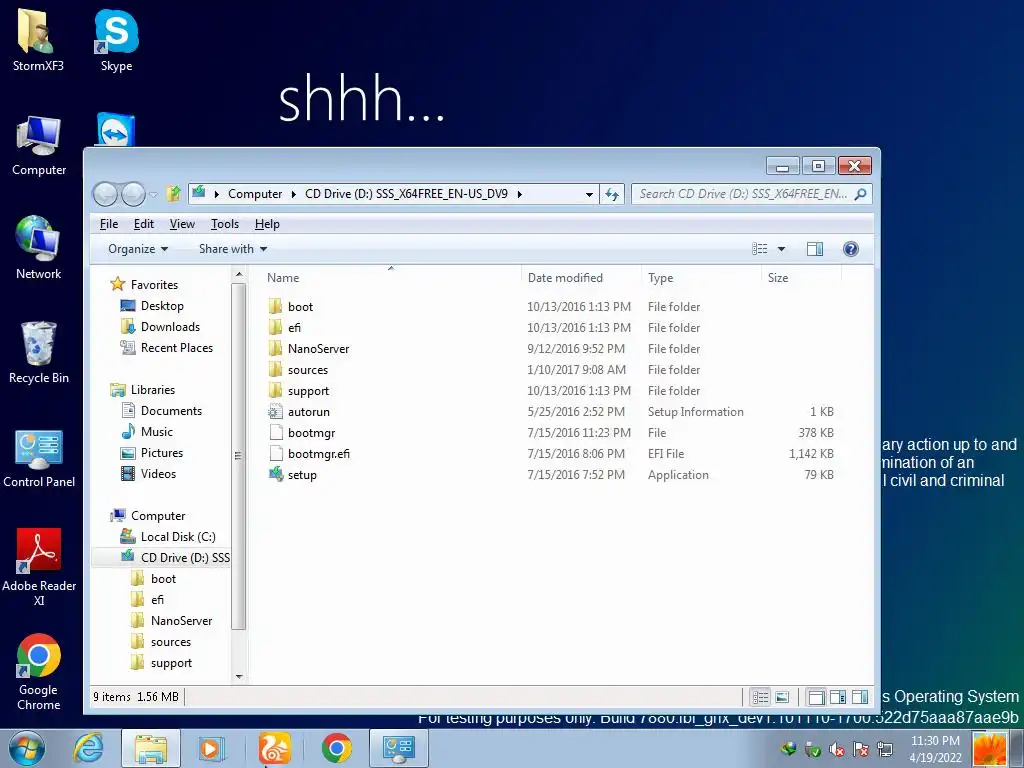The height and width of the screenshot is (768, 1024).
Task: Open the Tools menu
Action: pyautogui.click(x=225, y=224)
